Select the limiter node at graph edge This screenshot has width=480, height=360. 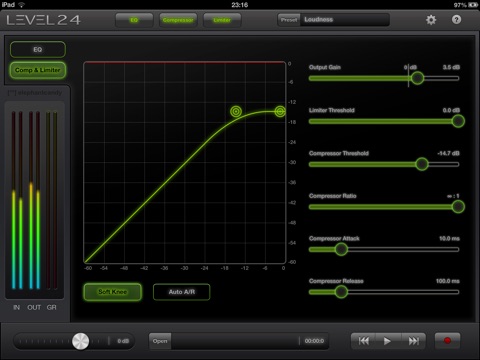pos(280,111)
